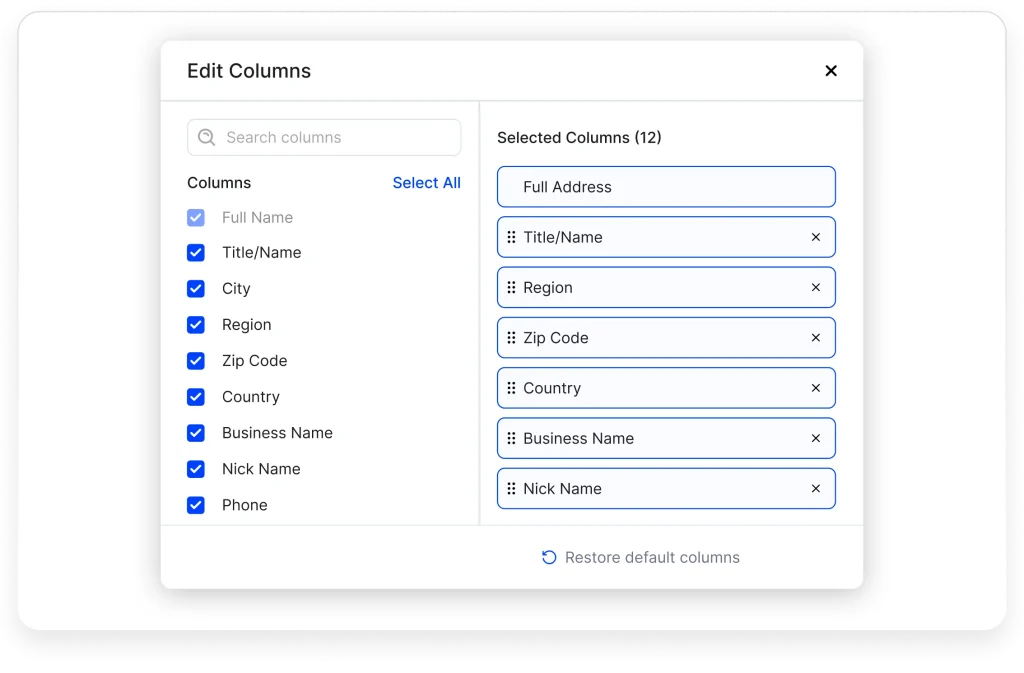This screenshot has width=1024, height=673.
Task: Uncheck the Zip Code checkbox
Action: [196, 361]
